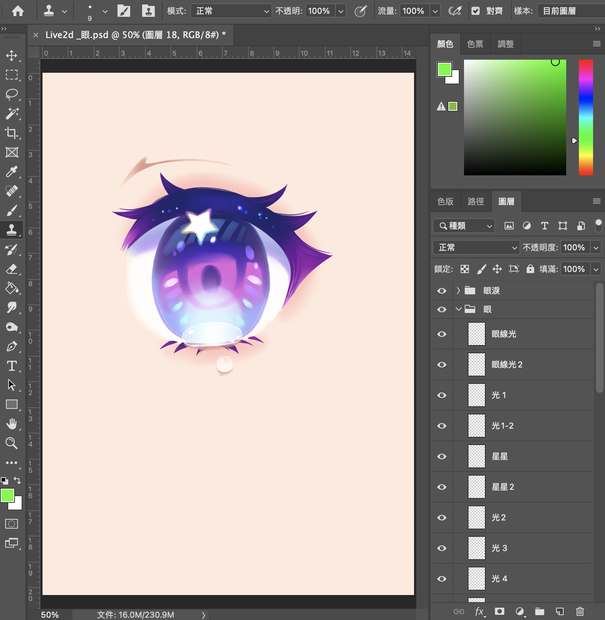
Task: Open the 路徑 panel tab
Action: point(476,202)
